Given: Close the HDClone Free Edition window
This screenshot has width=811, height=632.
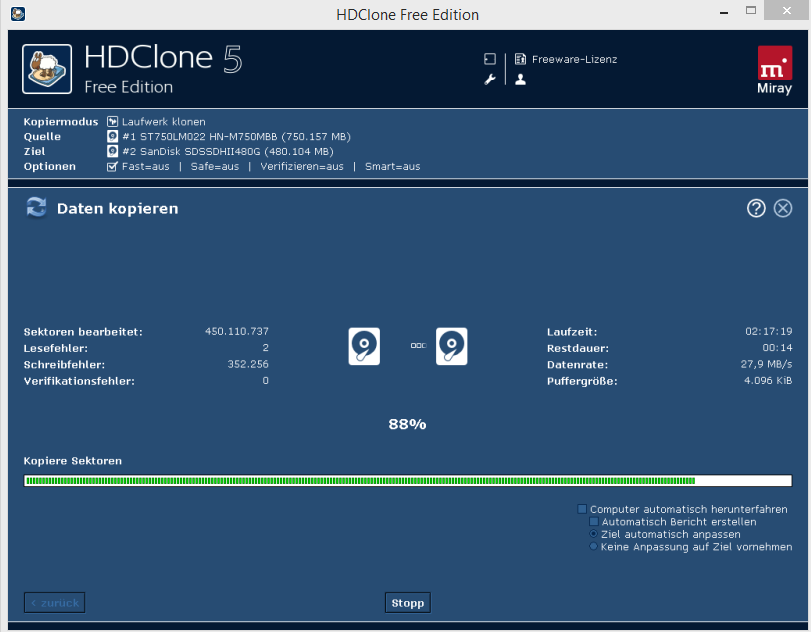Looking at the screenshot, I should (787, 10).
